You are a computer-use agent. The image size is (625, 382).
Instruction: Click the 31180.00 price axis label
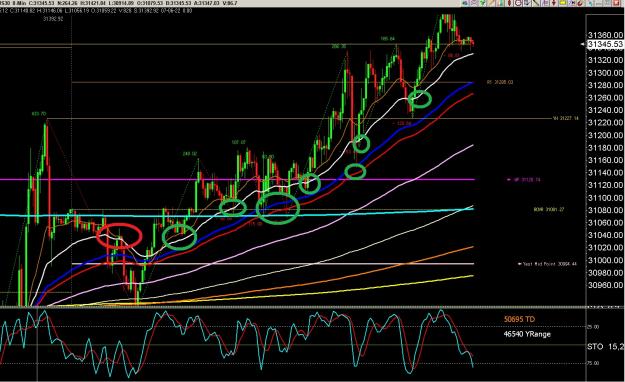tap(605, 148)
